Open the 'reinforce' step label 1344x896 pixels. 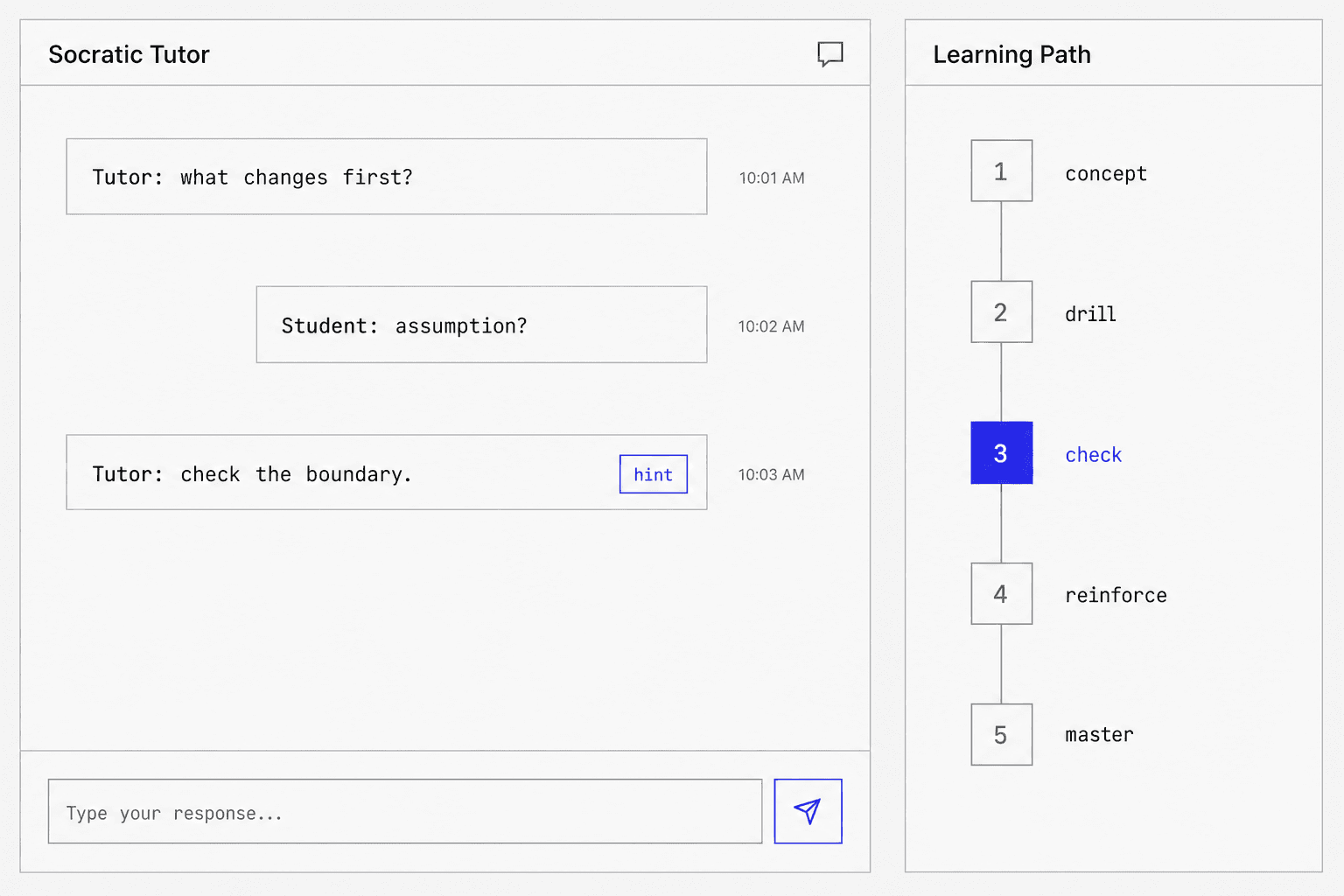[x=1116, y=595]
